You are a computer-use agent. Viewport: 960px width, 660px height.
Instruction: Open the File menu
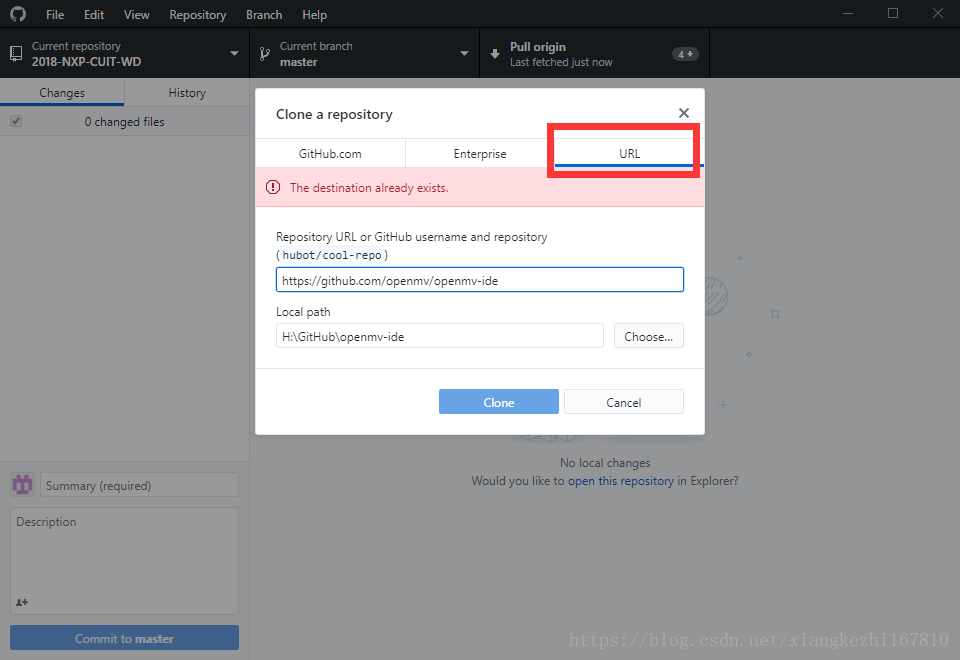point(54,15)
